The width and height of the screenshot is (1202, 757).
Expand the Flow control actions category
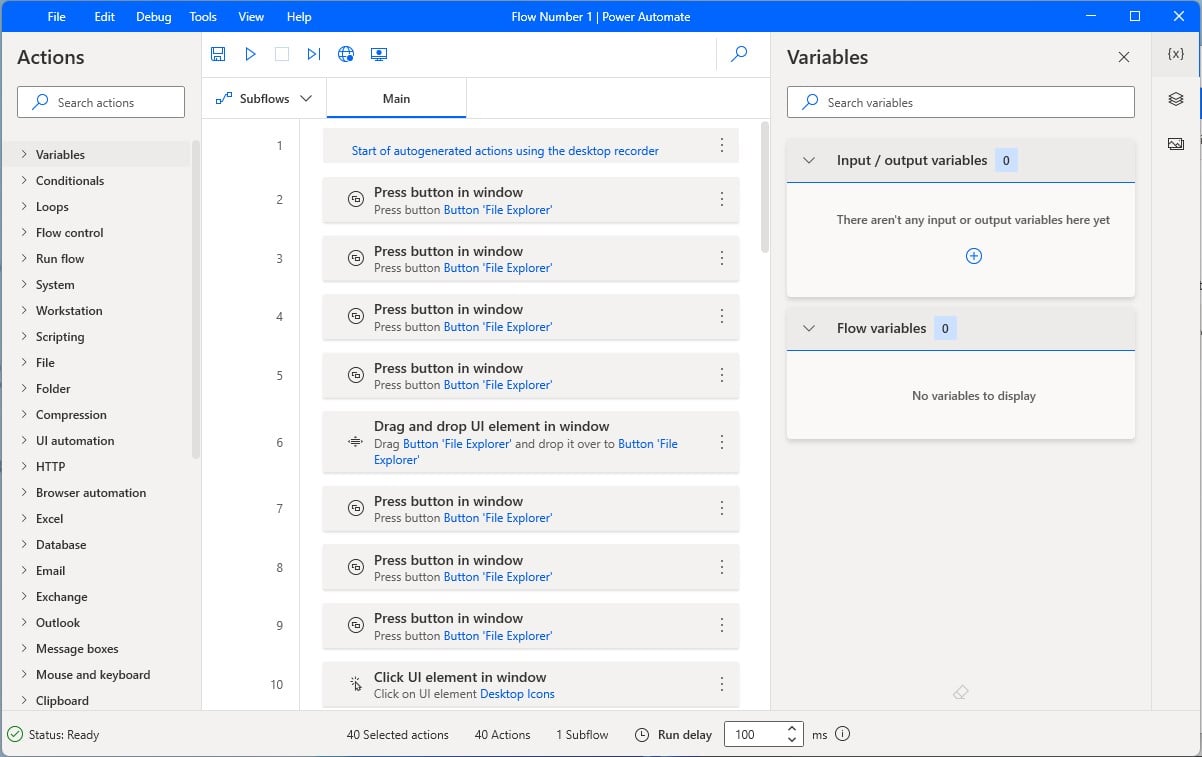(24, 232)
